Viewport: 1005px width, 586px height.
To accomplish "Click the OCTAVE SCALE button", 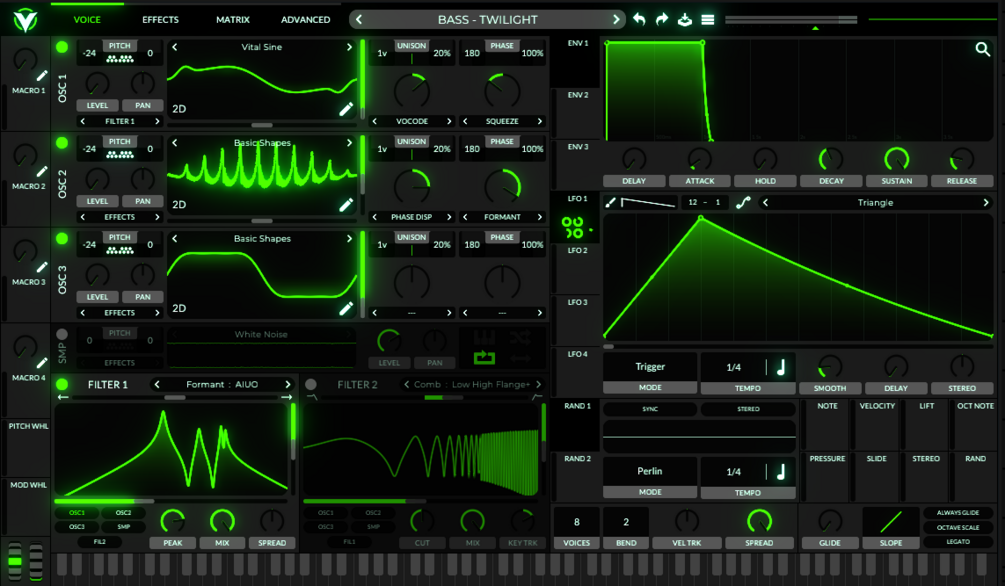I will tap(958, 528).
